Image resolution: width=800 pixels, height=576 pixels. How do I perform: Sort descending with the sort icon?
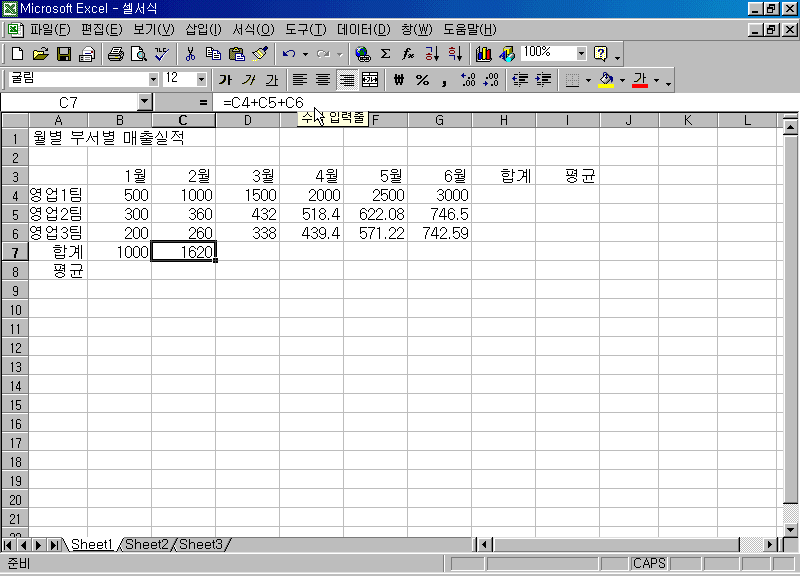tap(455, 54)
